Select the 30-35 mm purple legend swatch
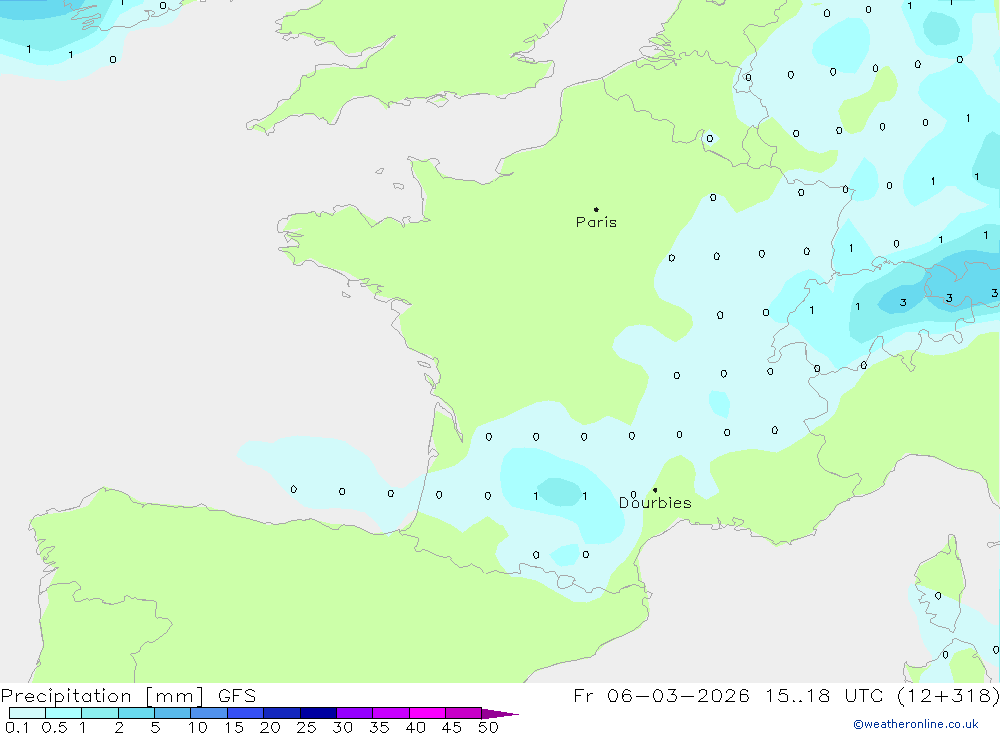This screenshot has width=1000, height=733. (354, 713)
